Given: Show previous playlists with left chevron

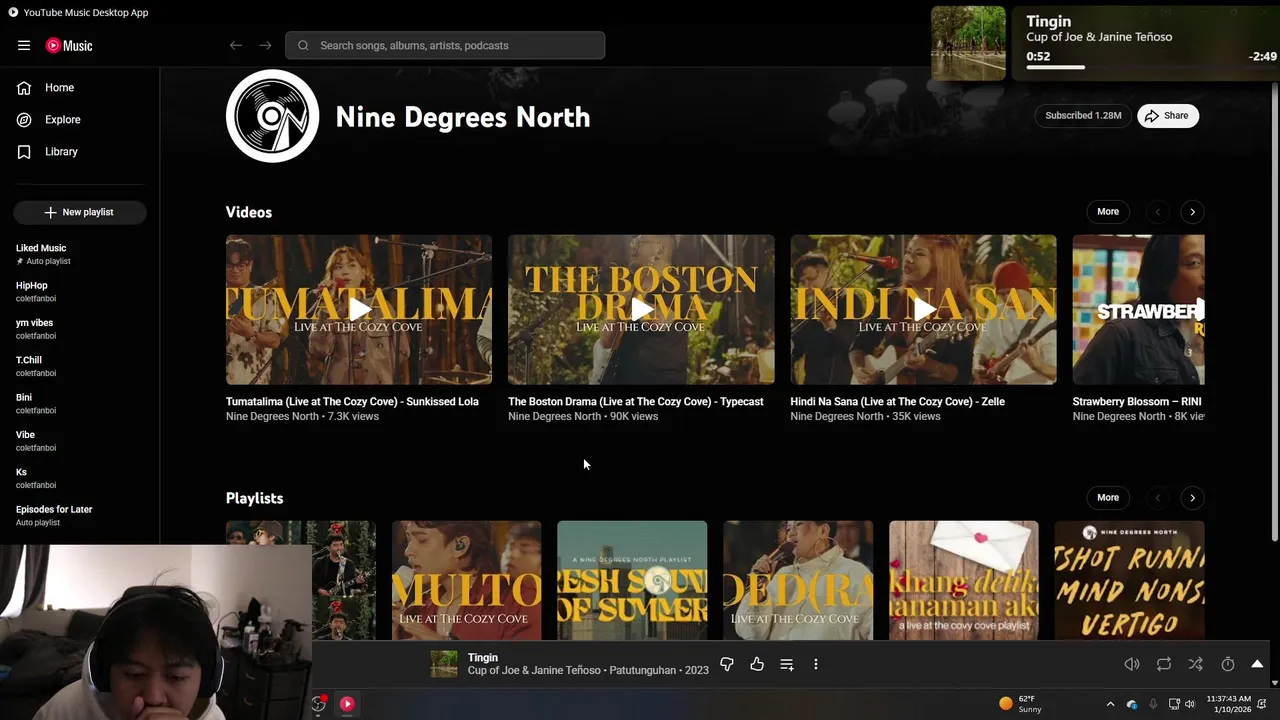Looking at the screenshot, I should (x=1158, y=498).
